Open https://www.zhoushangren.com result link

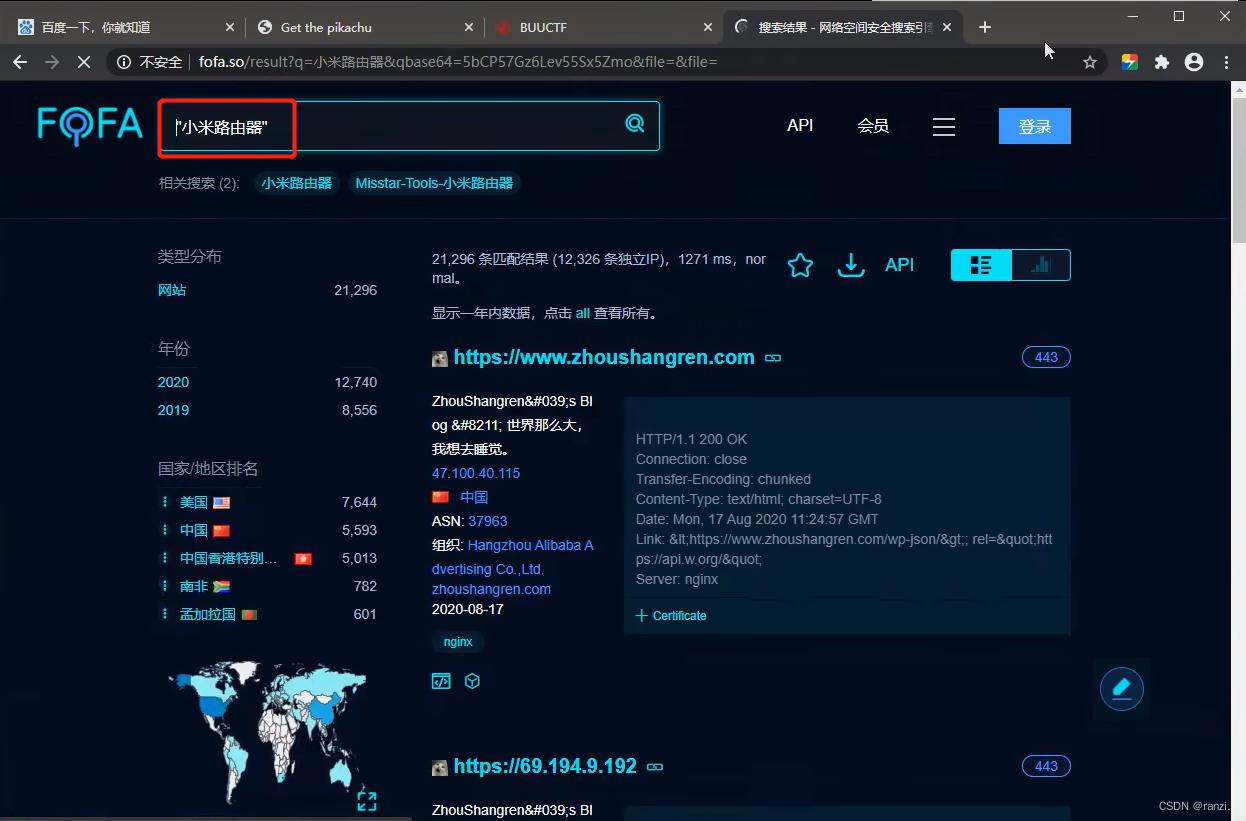[604, 357]
